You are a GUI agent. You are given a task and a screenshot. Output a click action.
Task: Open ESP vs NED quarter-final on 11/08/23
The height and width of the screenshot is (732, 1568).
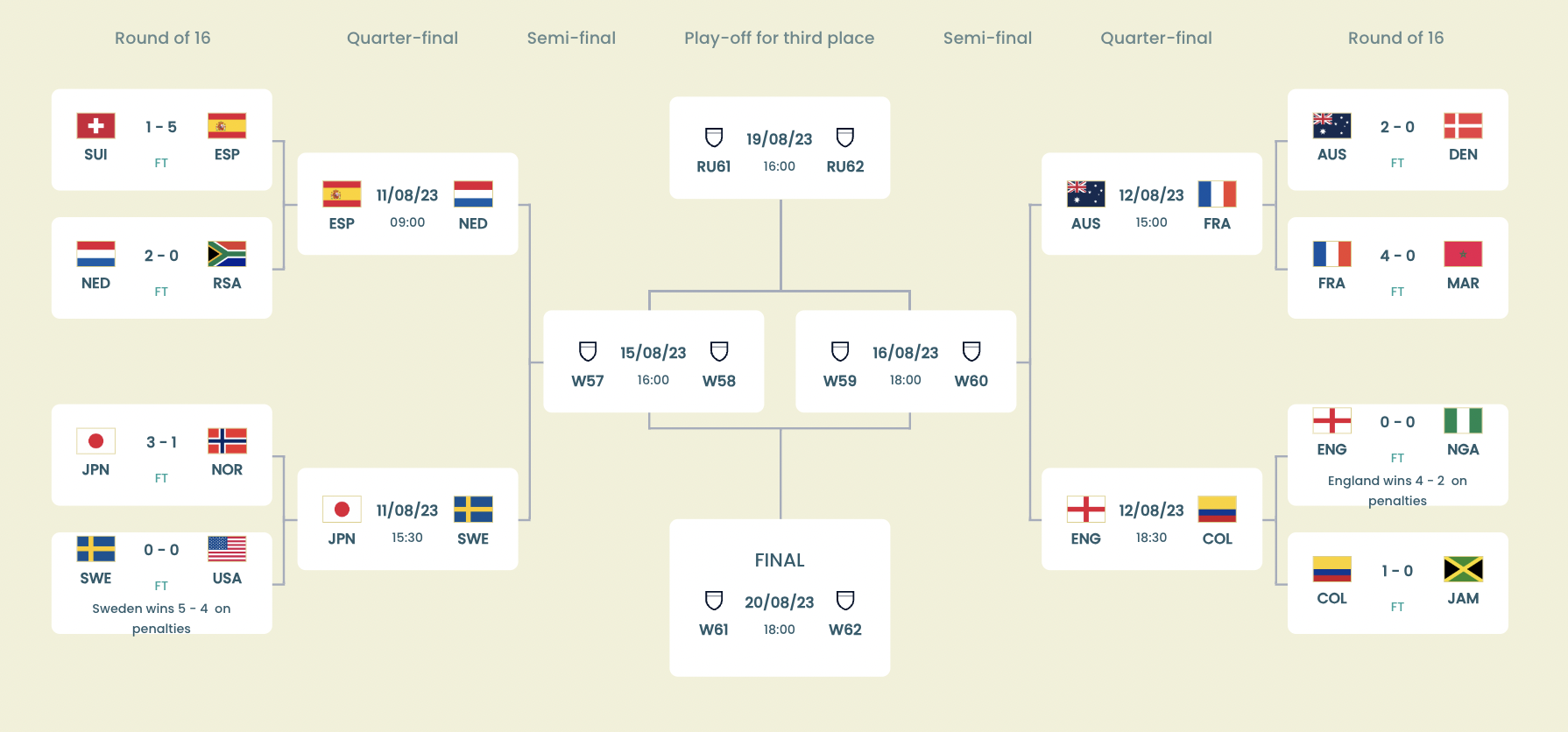(x=407, y=204)
